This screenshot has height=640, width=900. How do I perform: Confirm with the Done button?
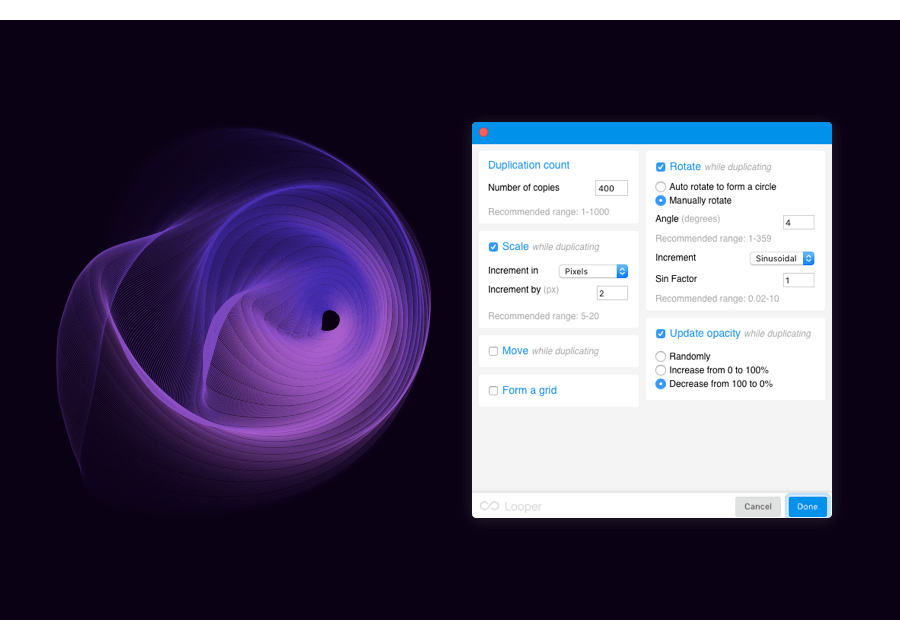click(807, 506)
